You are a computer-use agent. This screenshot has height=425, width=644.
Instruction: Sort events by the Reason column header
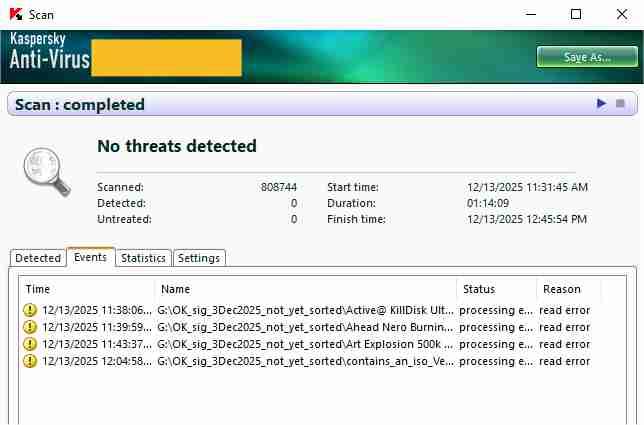tap(568, 289)
